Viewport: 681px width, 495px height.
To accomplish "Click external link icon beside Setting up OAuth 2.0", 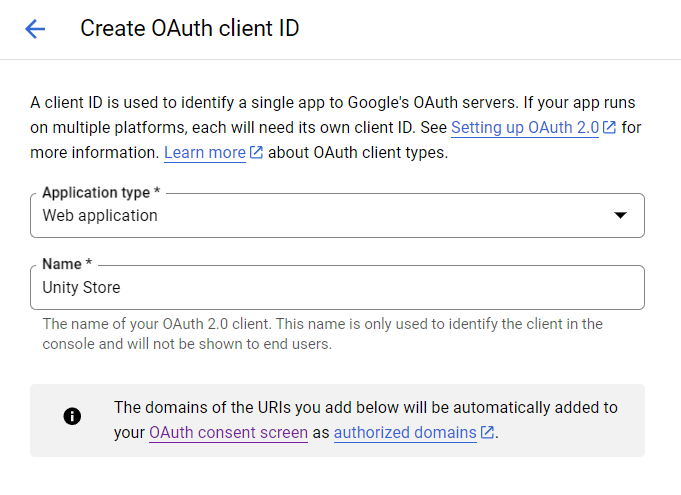I will (x=609, y=128).
